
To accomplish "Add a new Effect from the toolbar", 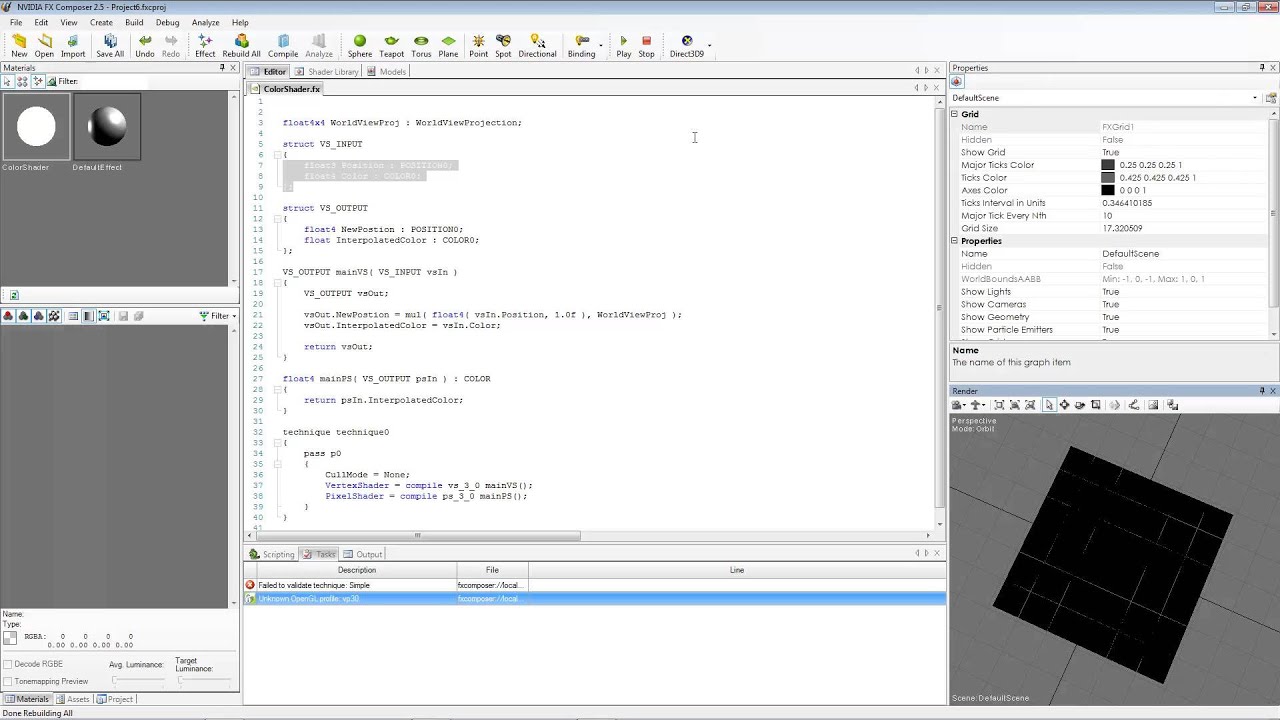I will click(x=205, y=46).
